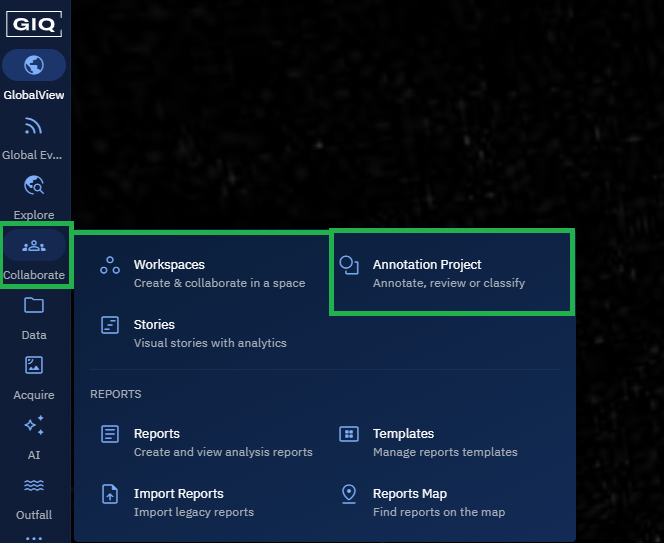Click Import Reports option
The image size is (664, 543).
(x=178, y=494)
